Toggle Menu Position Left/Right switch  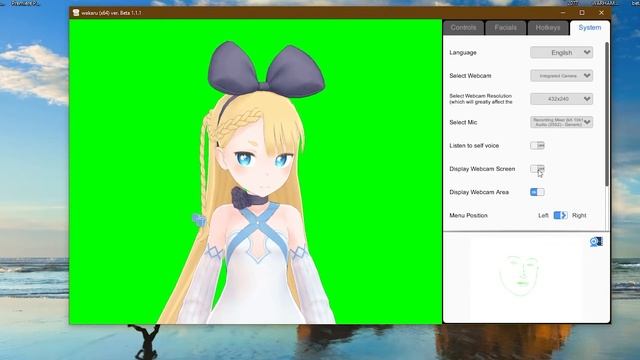click(x=560, y=215)
